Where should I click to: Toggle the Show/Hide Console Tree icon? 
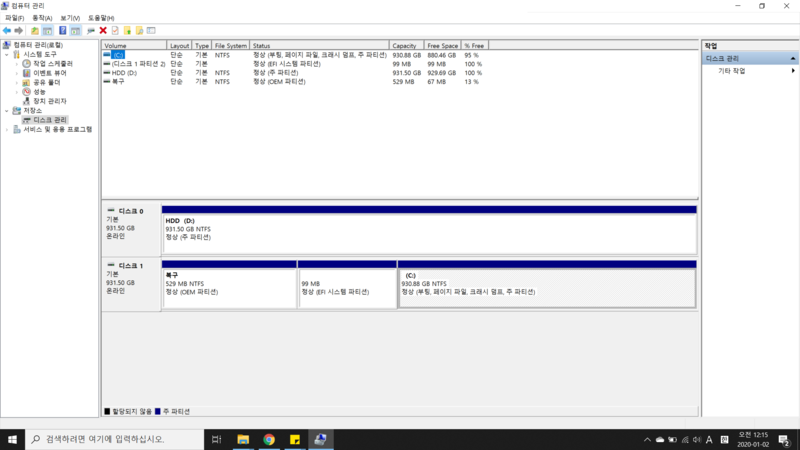[47, 31]
